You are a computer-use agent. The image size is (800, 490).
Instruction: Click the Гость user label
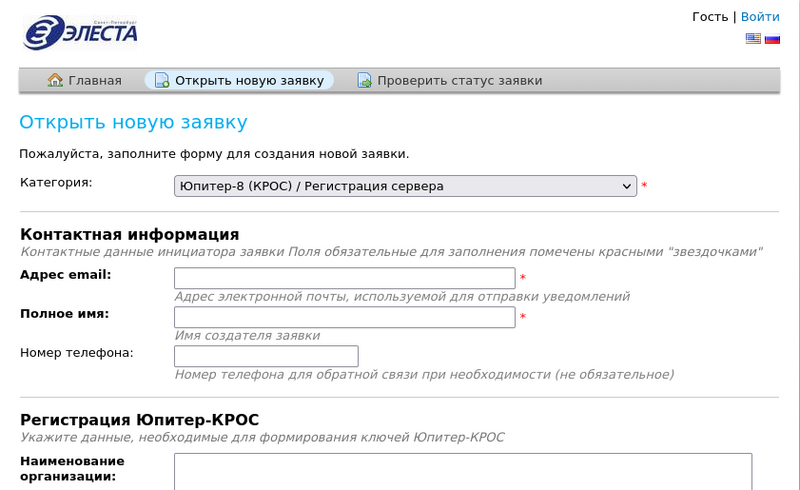pyautogui.click(x=710, y=17)
